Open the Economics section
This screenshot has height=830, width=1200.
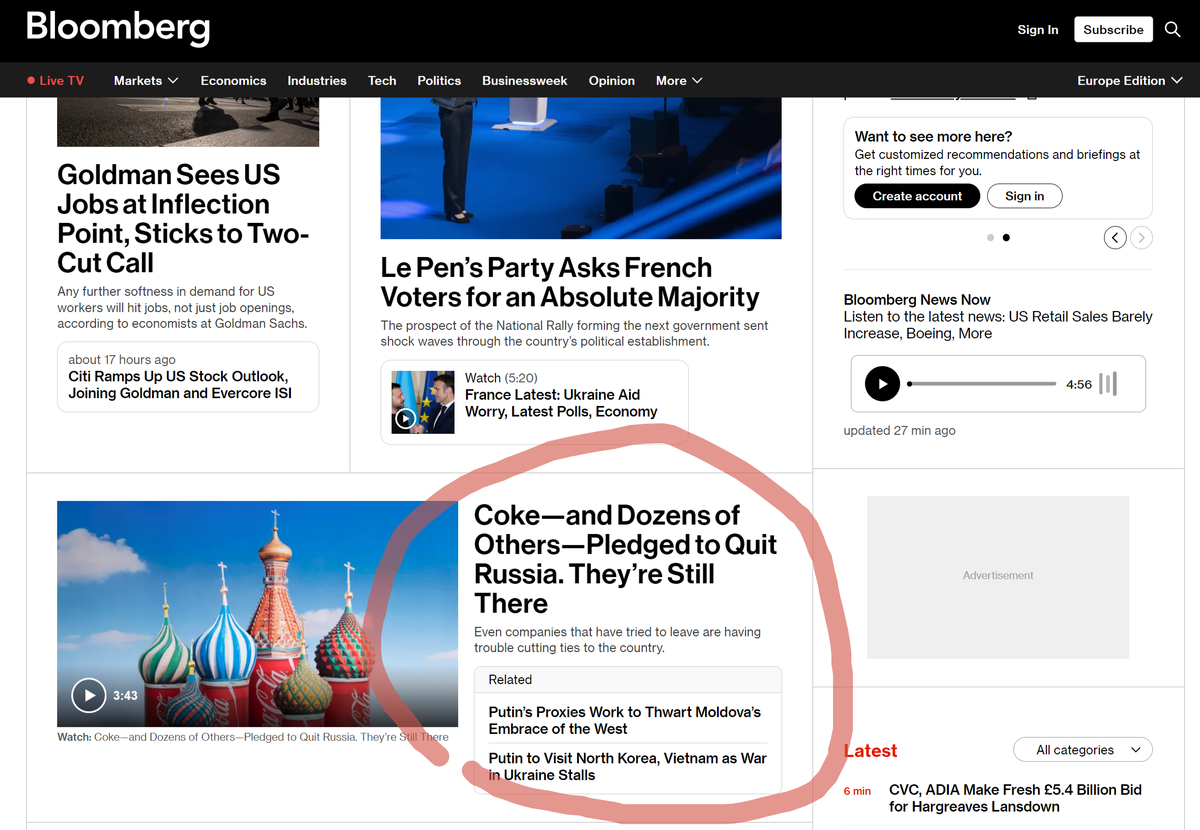233,80
